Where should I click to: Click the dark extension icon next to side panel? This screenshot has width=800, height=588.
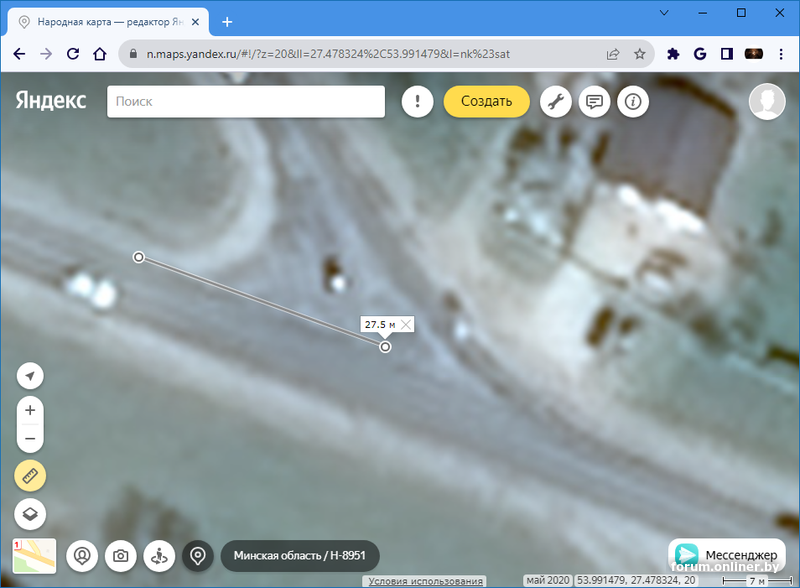coord(754,54)
